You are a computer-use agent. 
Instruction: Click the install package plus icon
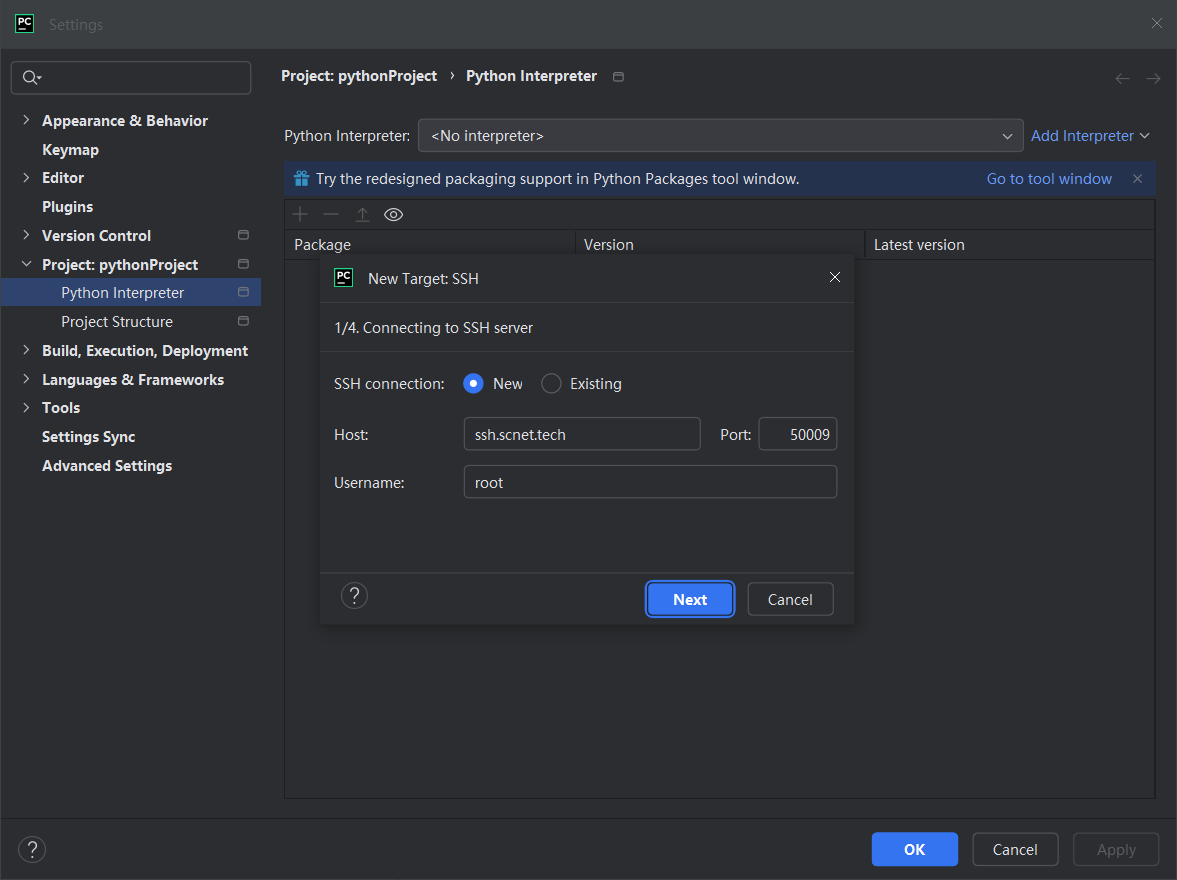tap(300, 215)
